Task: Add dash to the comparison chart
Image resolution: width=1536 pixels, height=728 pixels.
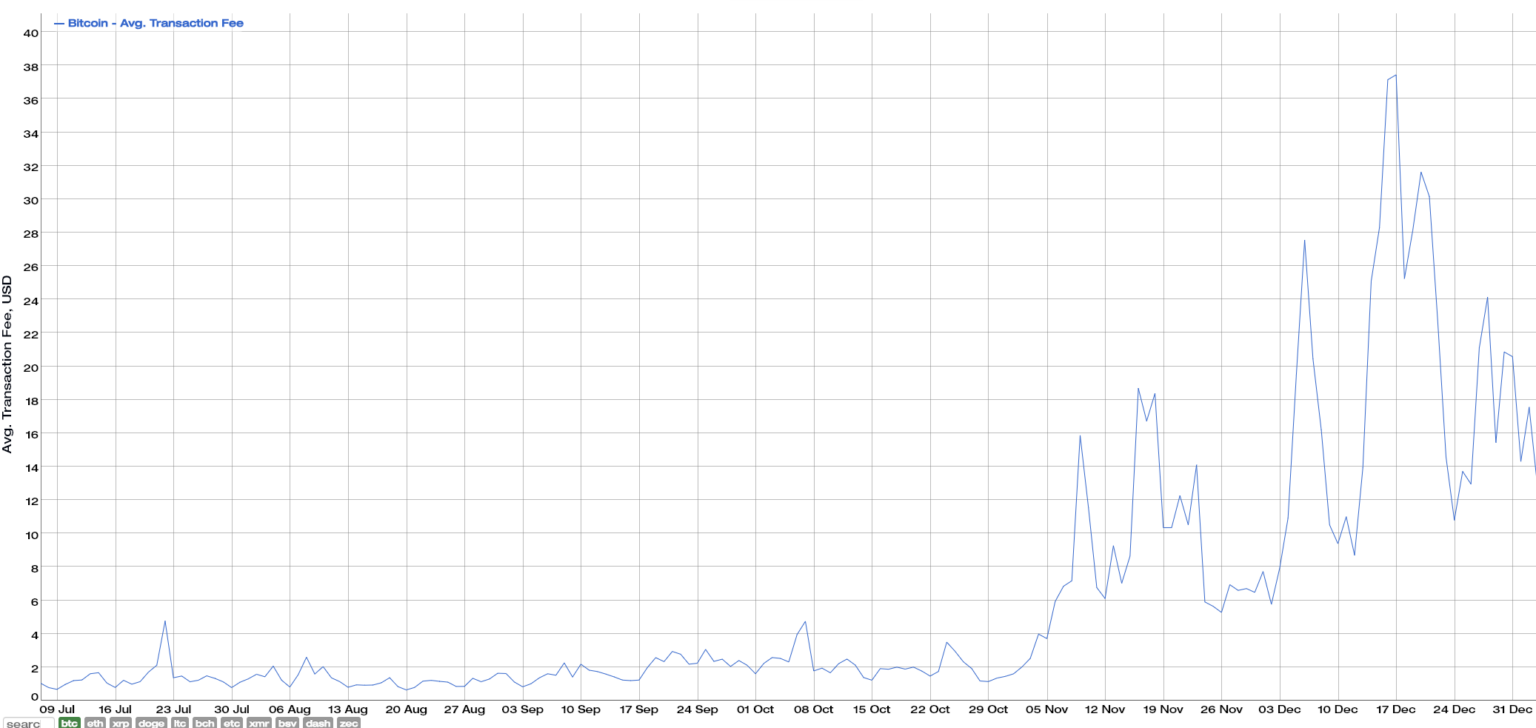Action: 318,722
